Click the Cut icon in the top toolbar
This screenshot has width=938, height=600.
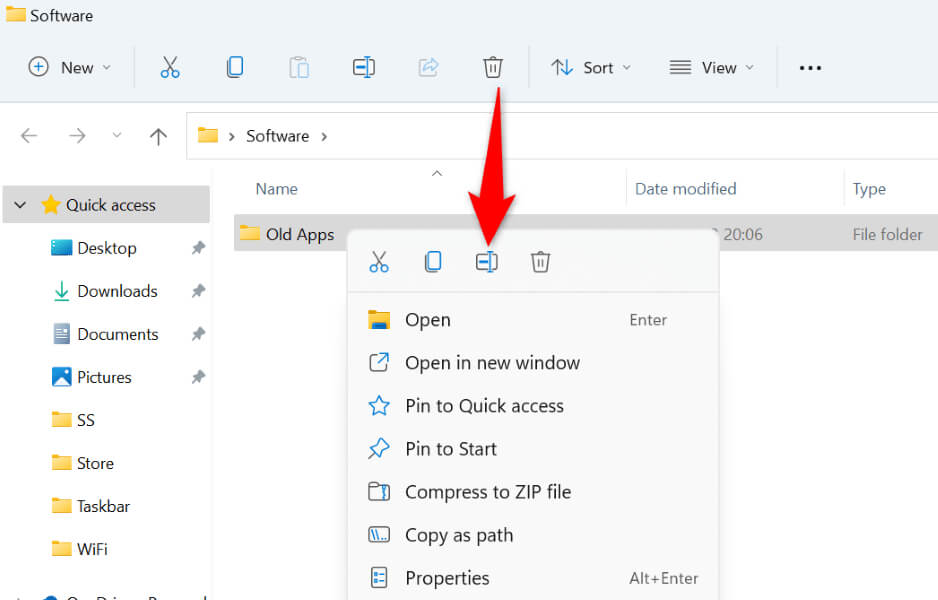pyautogui.click(x=170, y=67)
